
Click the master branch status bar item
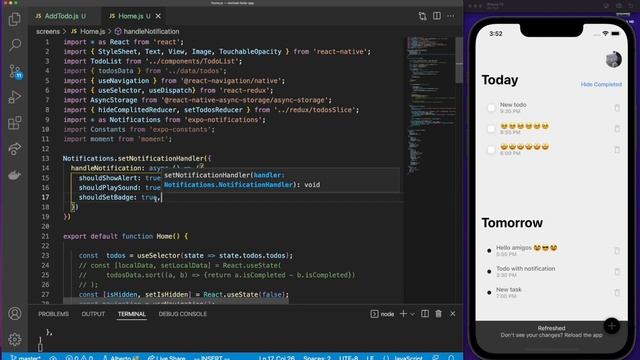[x=25, y=357]
